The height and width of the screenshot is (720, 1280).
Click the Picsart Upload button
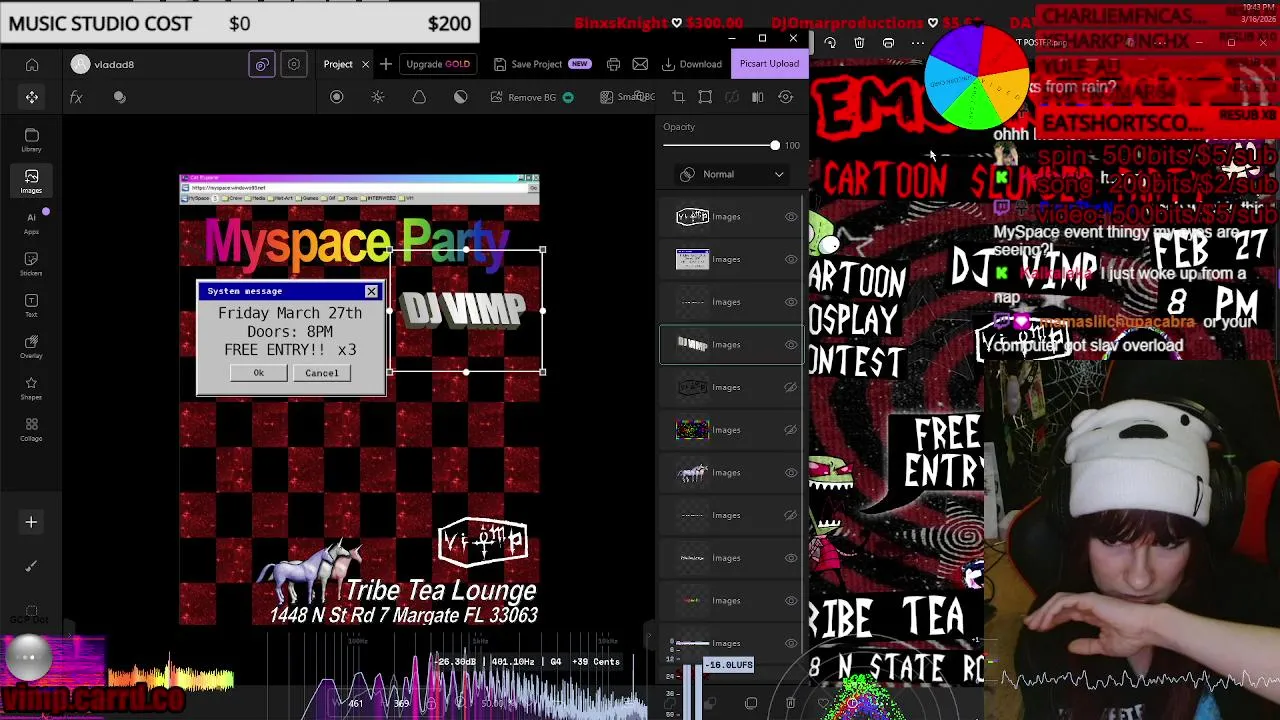[769, 64]
